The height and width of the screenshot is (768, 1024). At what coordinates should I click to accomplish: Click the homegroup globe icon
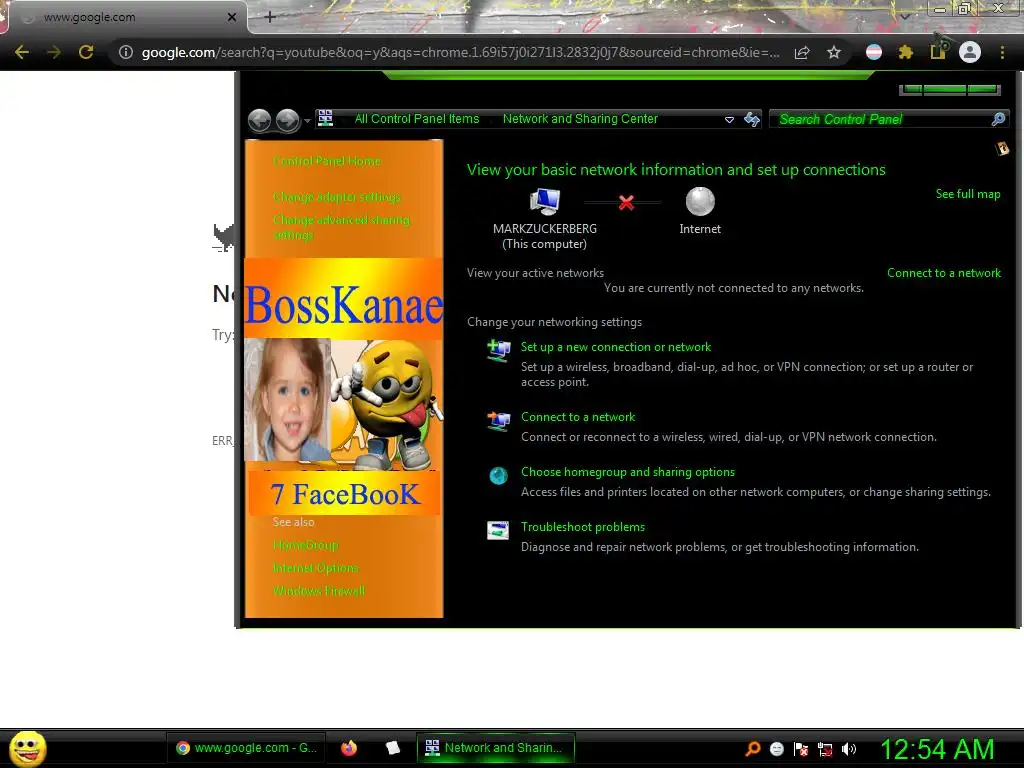point(498,476)
